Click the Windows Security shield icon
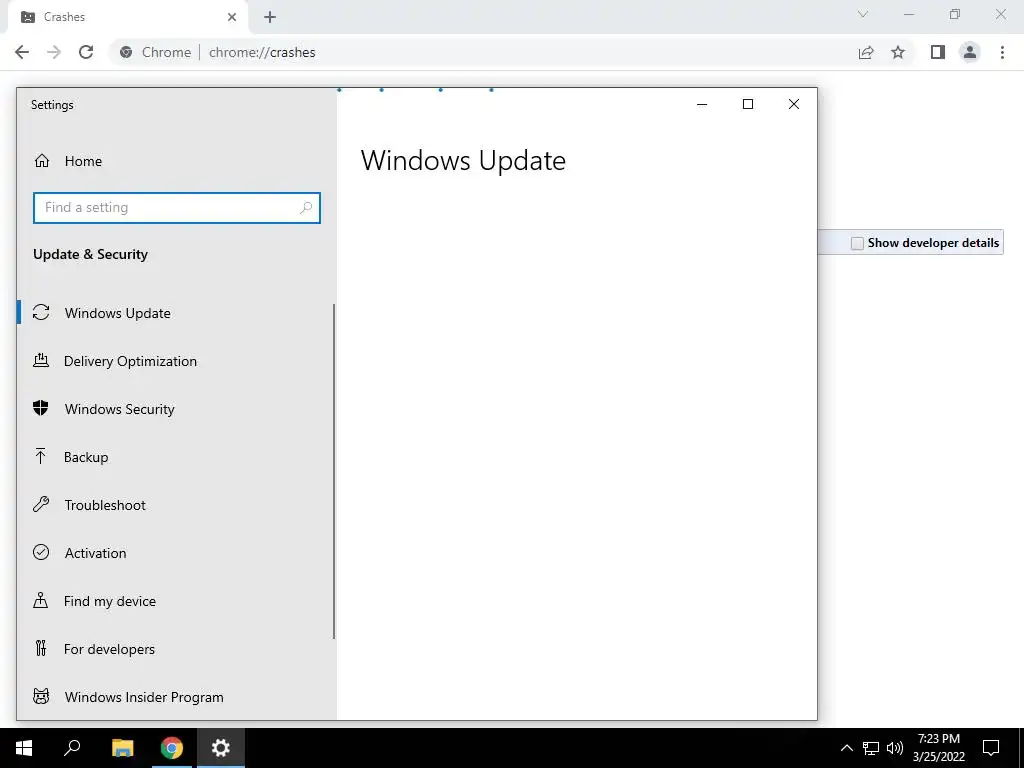This screenshot has height=768, width=1024. point(41,408)
